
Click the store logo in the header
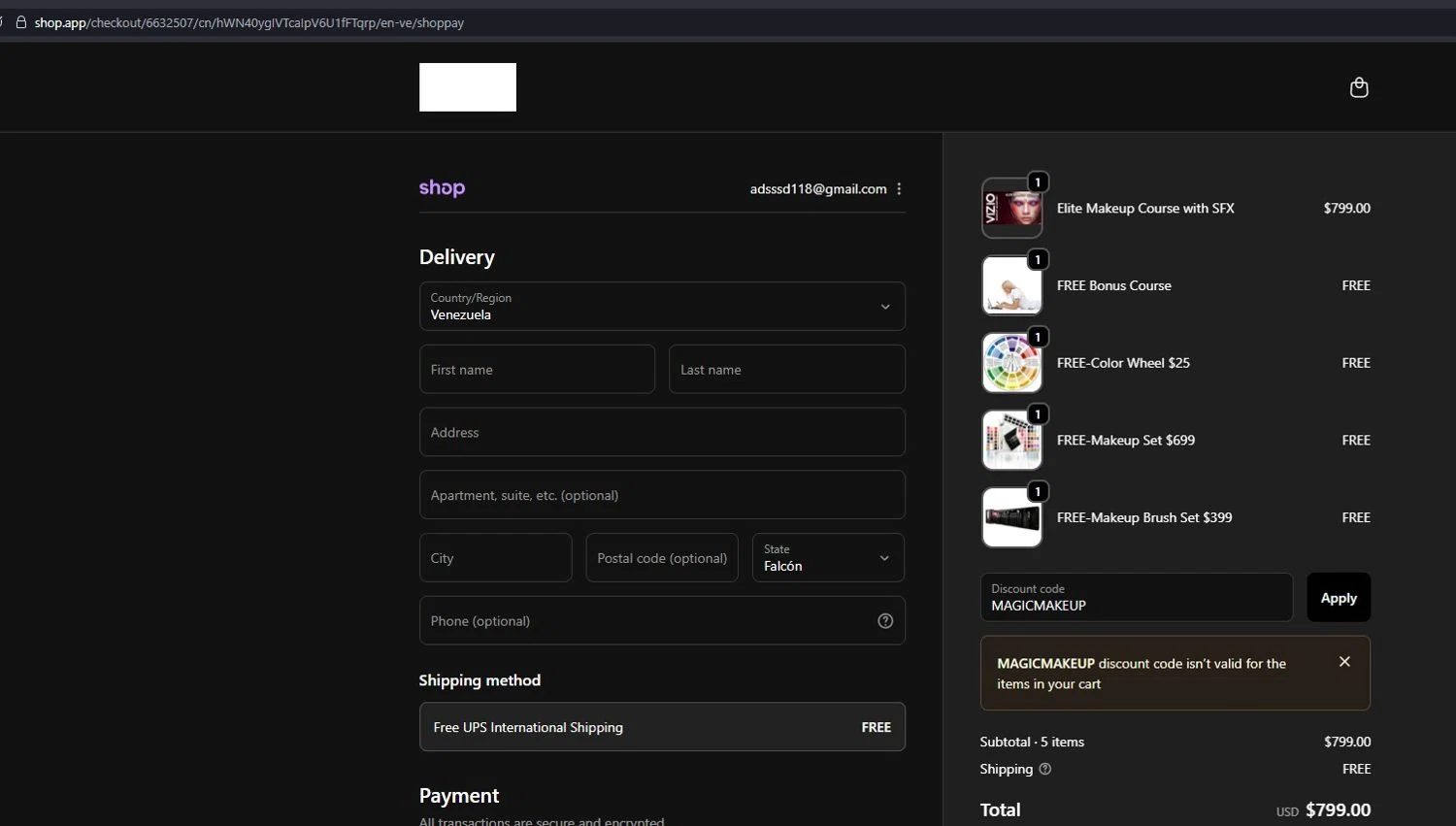pos(468,87)
